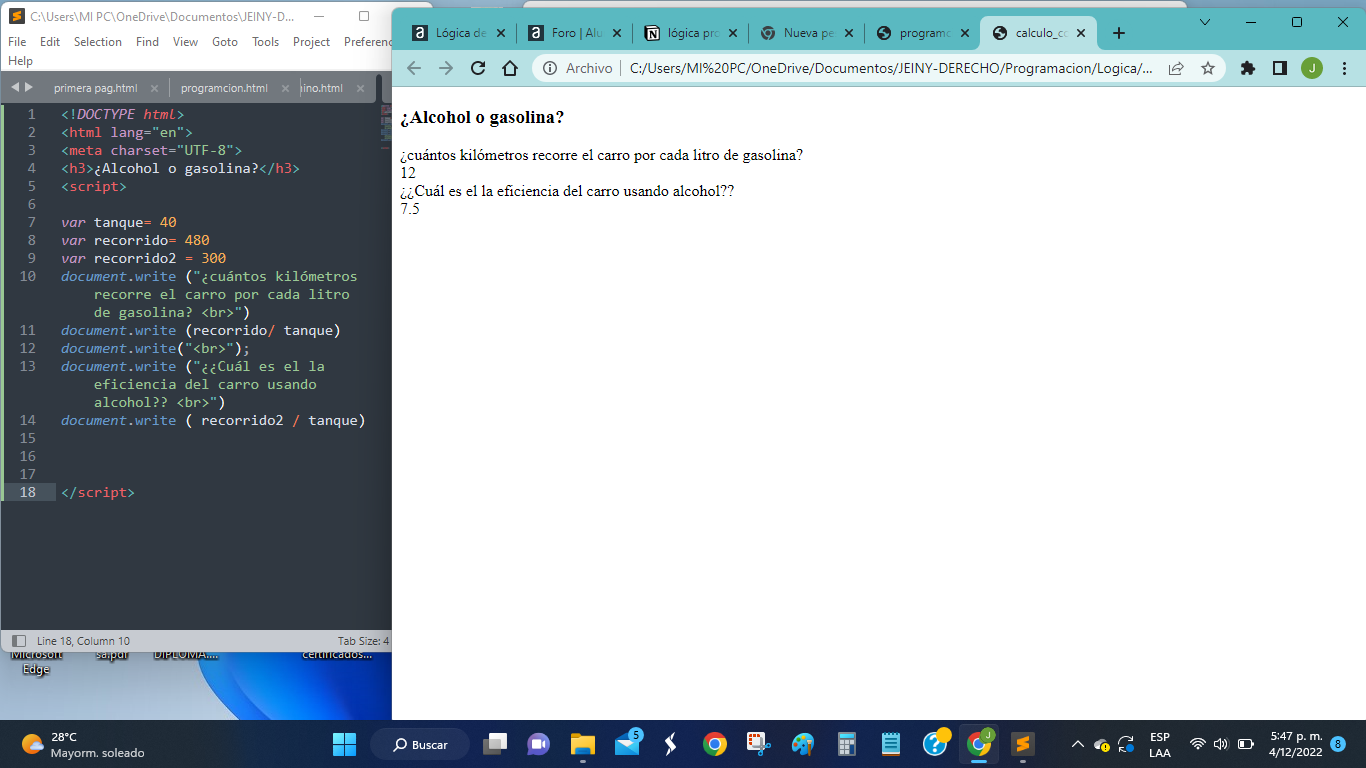Open Chrome extensions puzzle icon
Screen dimensions: 1366x768
[x=1247, y=68]
